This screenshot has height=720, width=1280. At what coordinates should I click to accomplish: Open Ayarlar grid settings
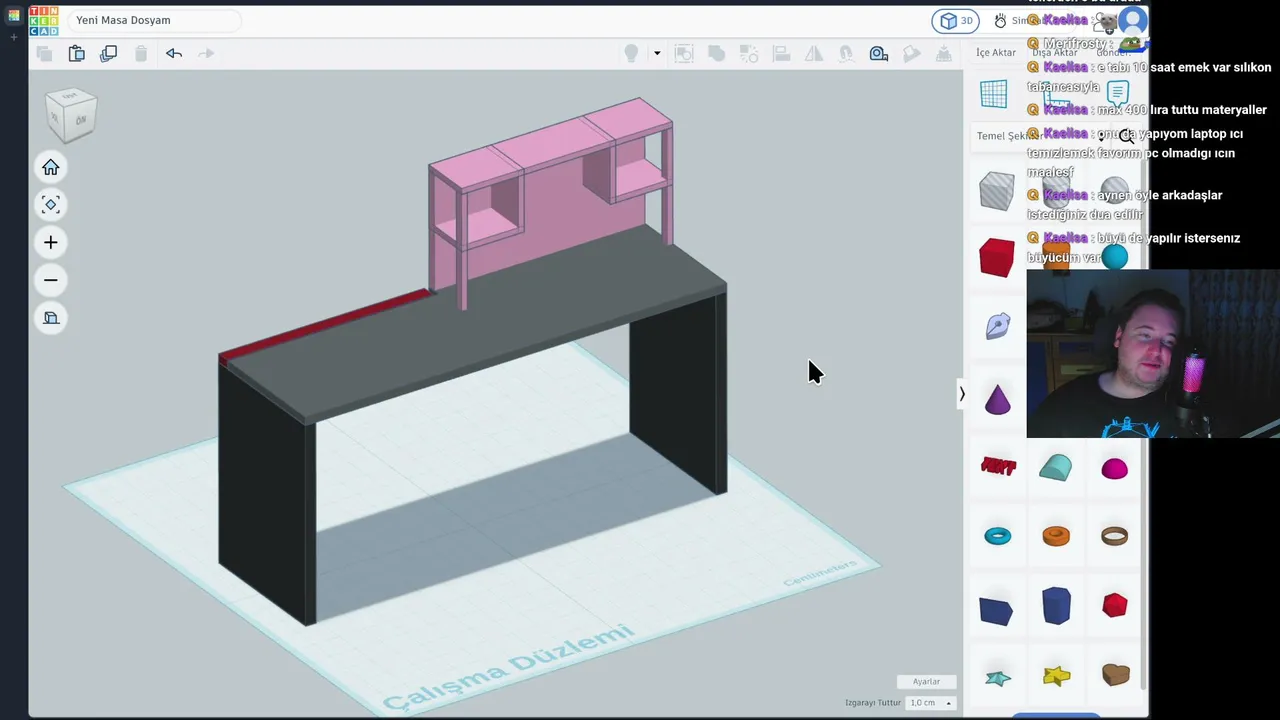pos(926,681)
